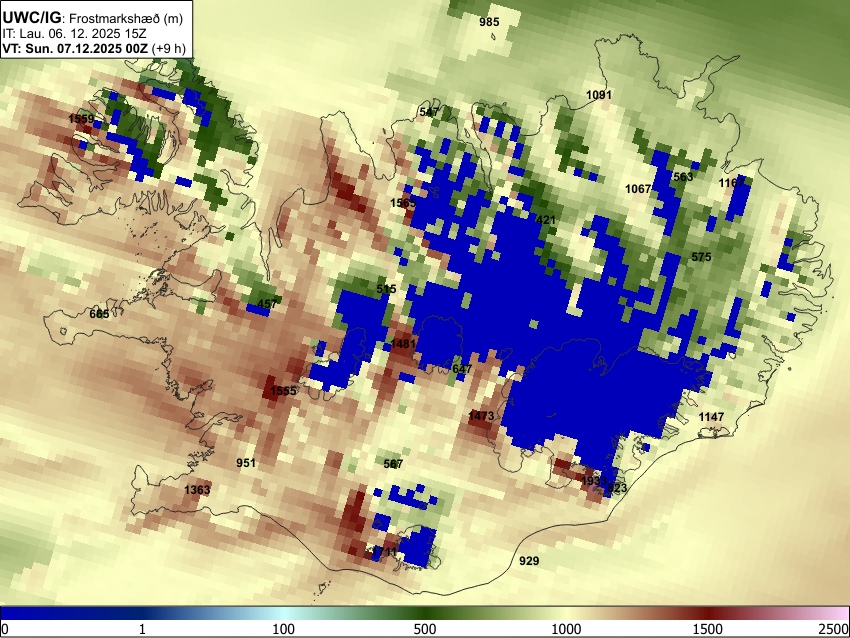Screen dimensions: 850x638
Task: Click the 567 map value
Action: point(393,465)
